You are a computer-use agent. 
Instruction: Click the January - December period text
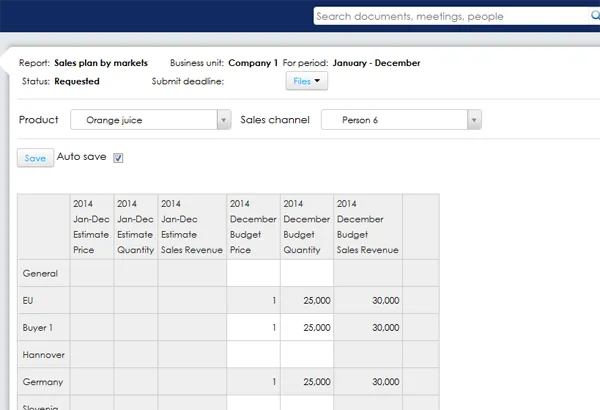pos(377,63)
